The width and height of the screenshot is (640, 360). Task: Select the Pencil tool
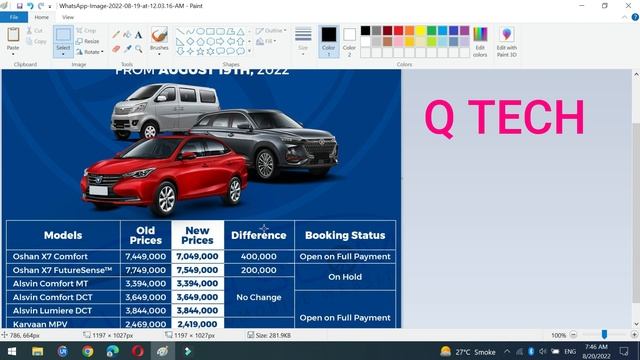tap(116, 35)
